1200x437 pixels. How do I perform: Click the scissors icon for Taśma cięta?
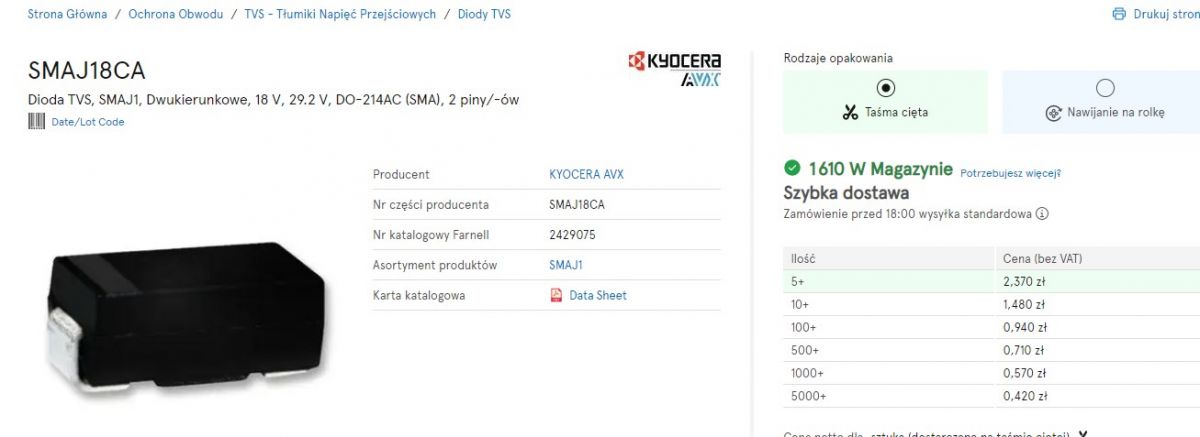coord(850,113)
